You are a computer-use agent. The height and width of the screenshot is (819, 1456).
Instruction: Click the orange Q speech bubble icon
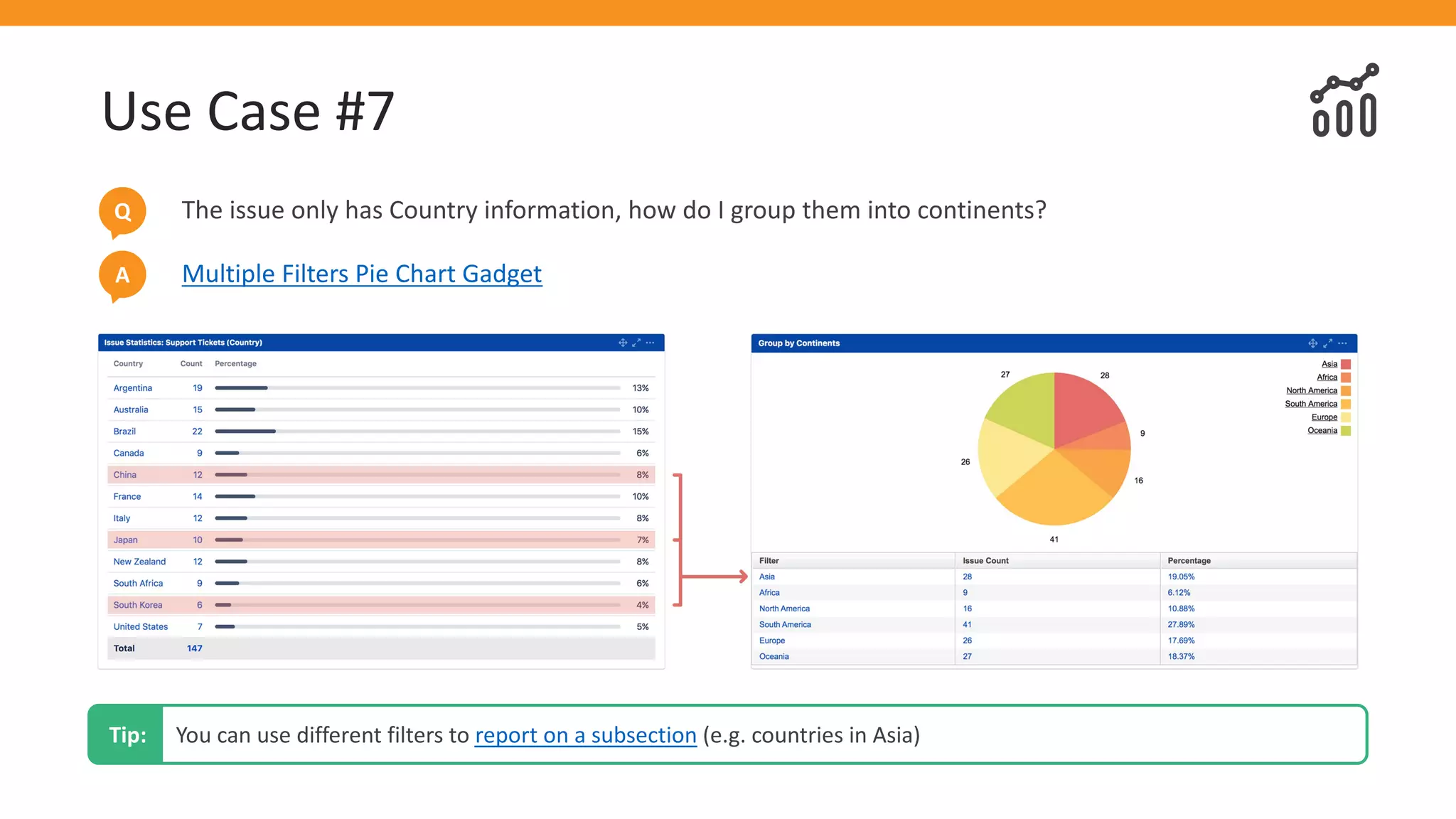point(122,211)
